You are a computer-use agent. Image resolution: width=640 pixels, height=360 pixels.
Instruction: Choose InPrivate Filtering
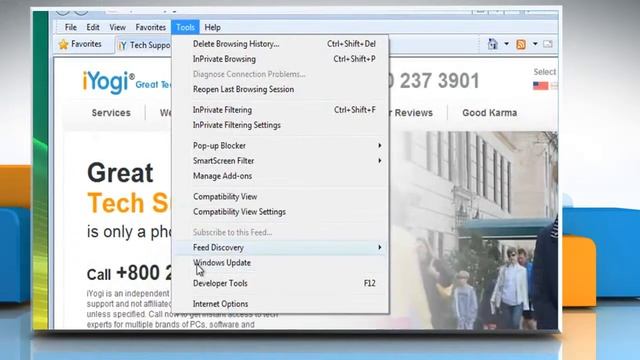pyautogui.click(x=281, y=110)
